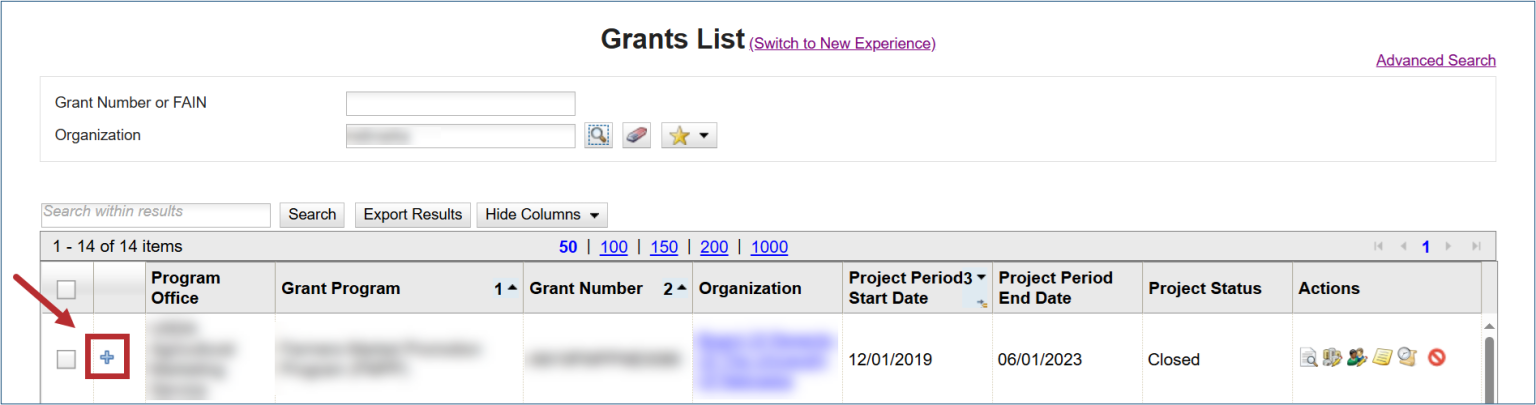Open the star favorites dropdown
The width and height of the screenshot is (1536, 405).
pyautogui.click(x=689, y=135)
